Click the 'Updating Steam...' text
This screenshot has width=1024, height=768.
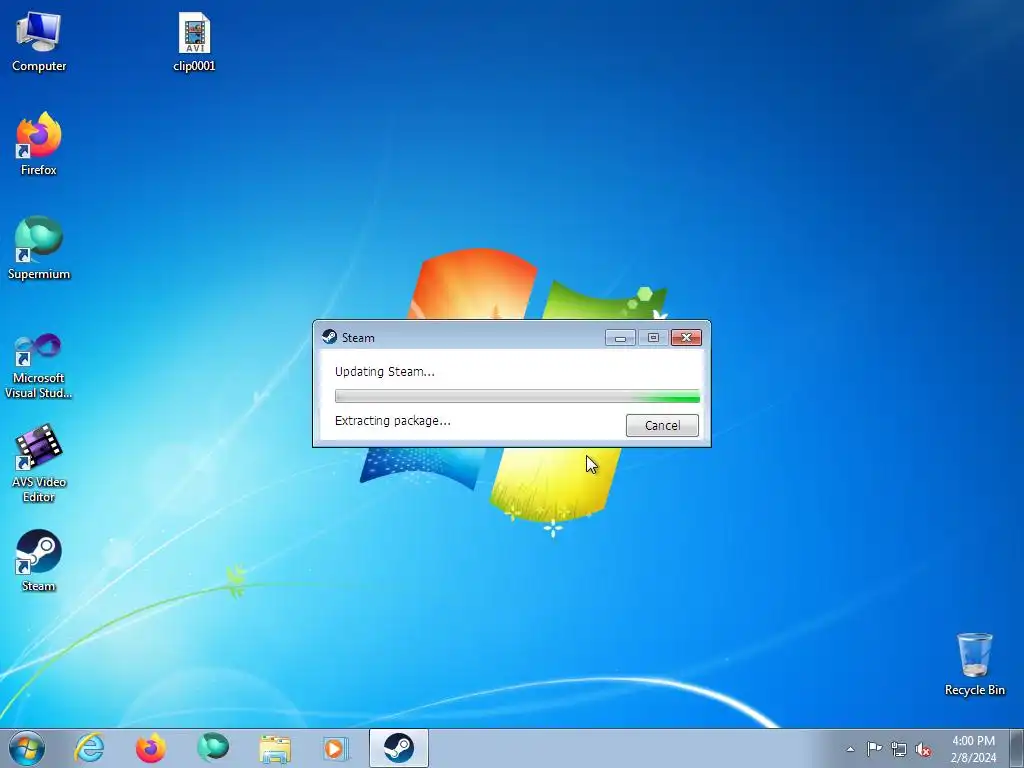385,372
